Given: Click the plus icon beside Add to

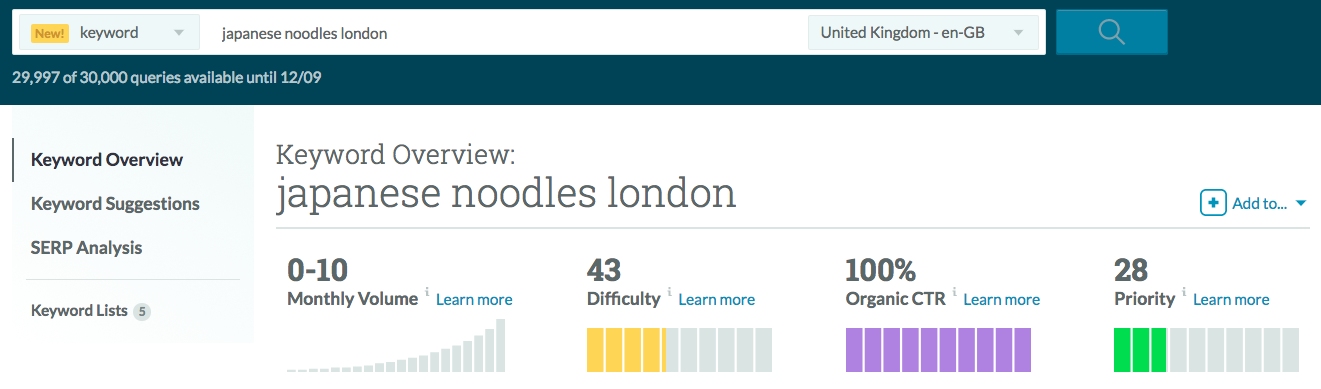Looking at the screenshot, I should 1213,203.
